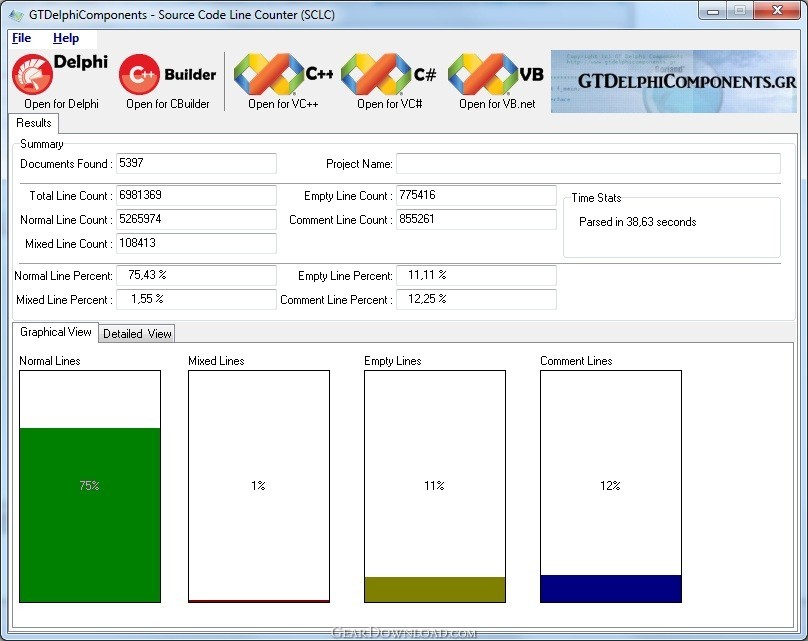Click the 'Empty Line Percent:' label
This screenshot has height=641, width=808.
pyautogui.click(x=345, y=276)
